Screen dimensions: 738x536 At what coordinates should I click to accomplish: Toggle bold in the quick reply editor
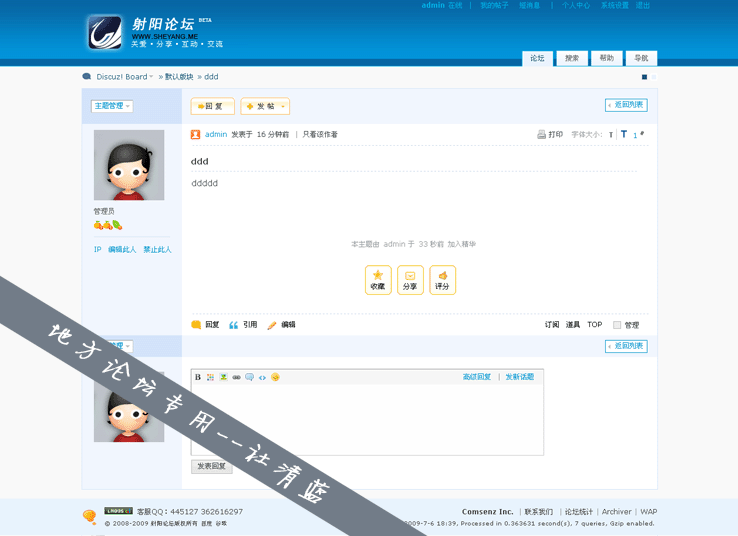pos(198,377)
